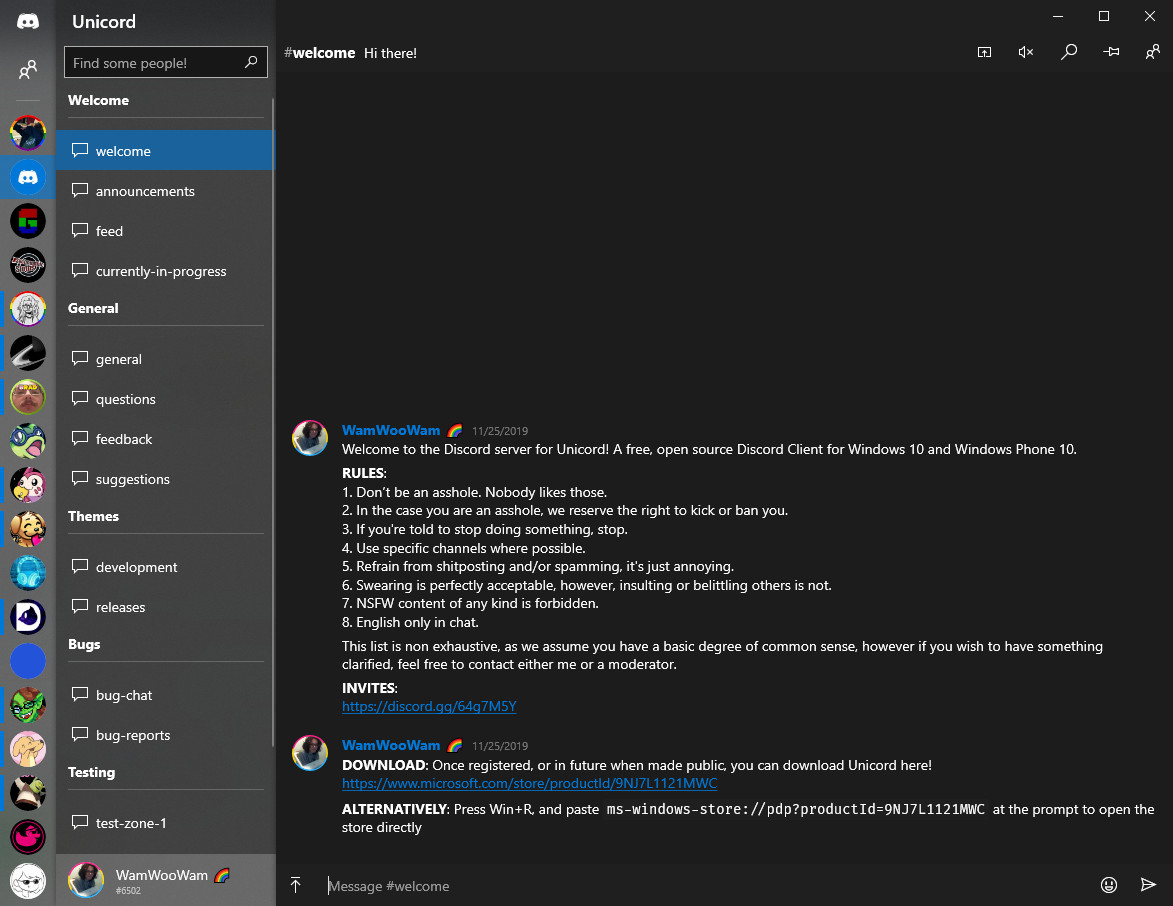
Task: Open the test-zone-1 channel
Action: click(x=166, y=823)
